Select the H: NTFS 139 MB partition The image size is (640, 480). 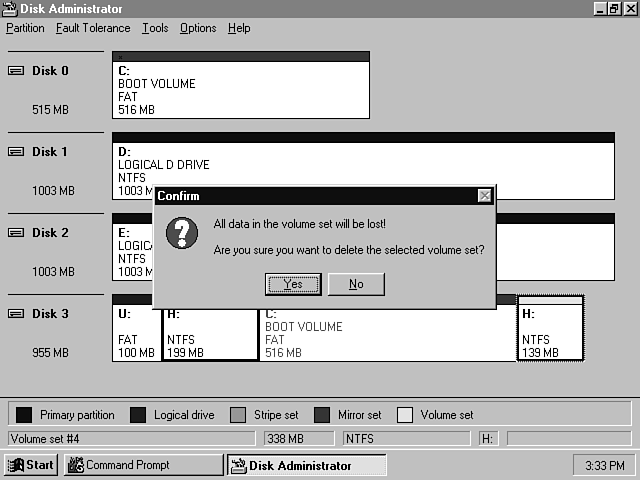[x=549, y=333]
